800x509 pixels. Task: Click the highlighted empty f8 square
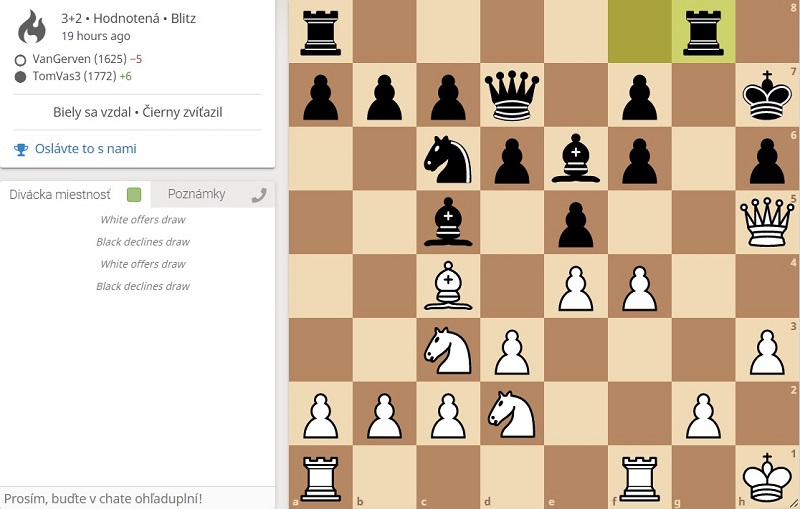tap(640, 30)
